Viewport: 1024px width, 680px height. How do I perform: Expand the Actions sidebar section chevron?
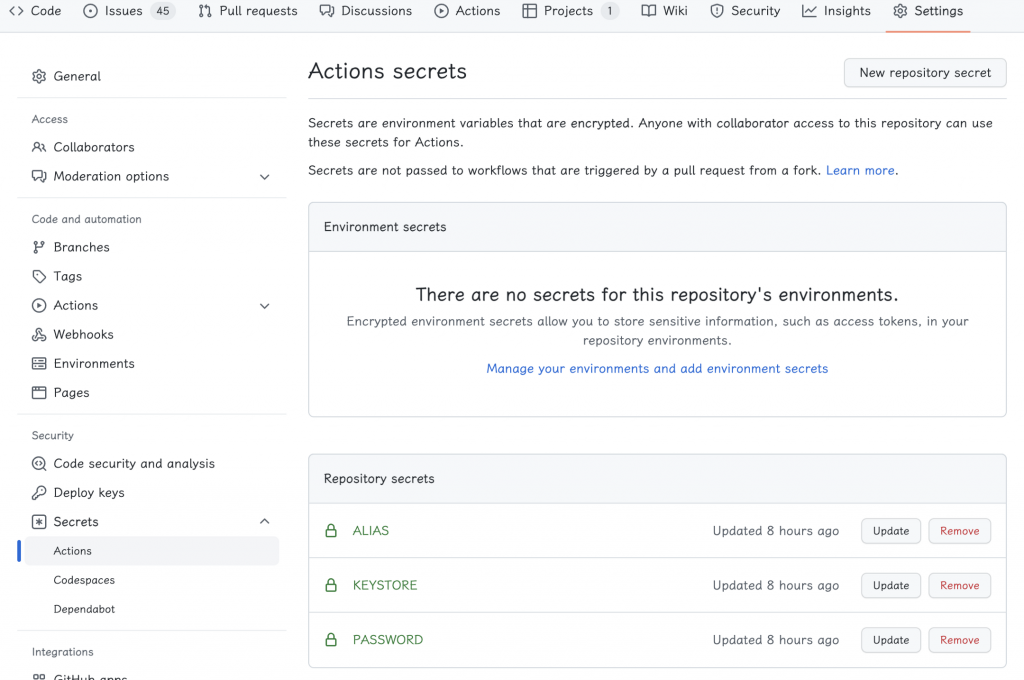pyautogui.click(x=265, y=306)
